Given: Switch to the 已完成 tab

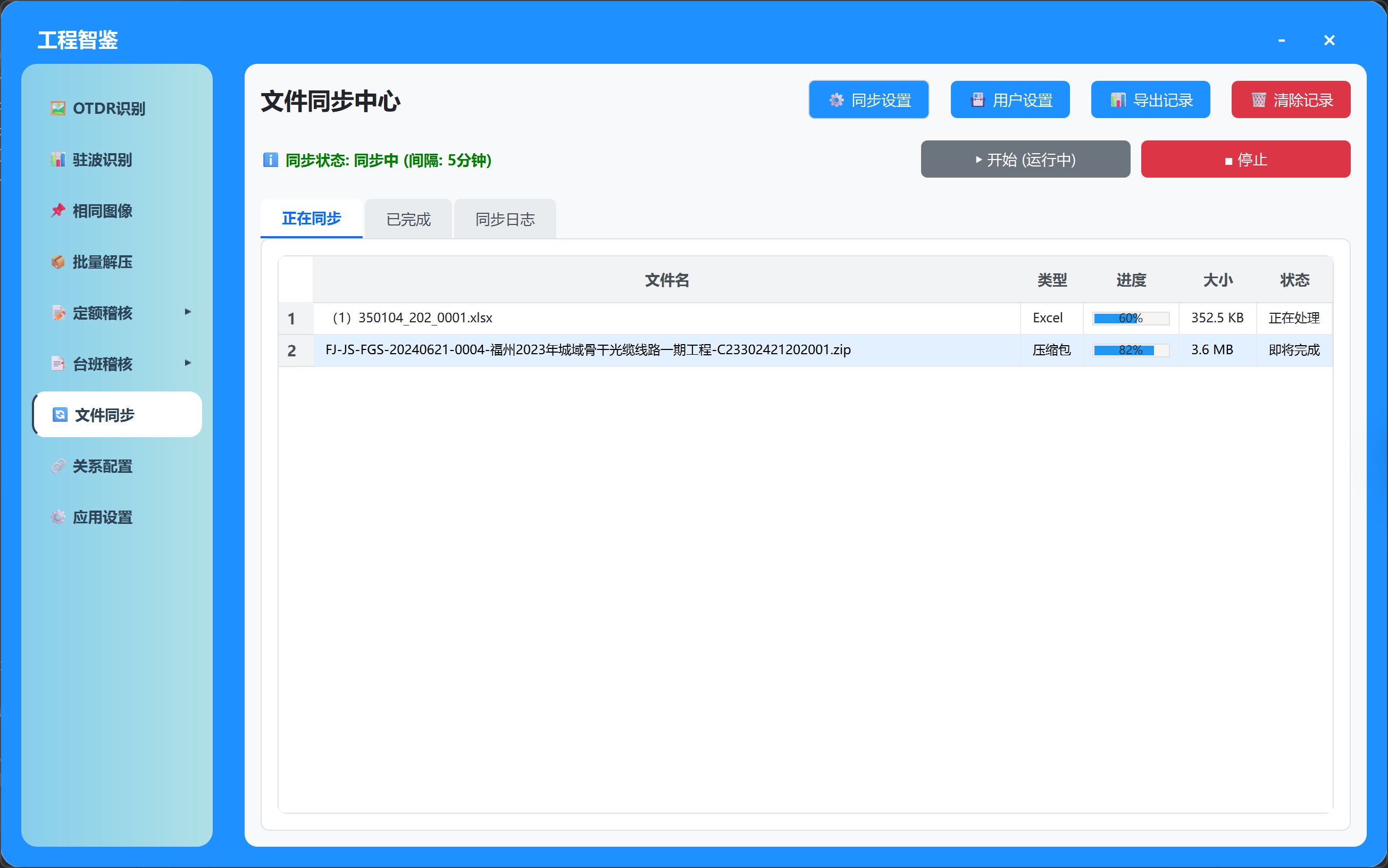Looking at the screenshot, I should pos(408,219).
